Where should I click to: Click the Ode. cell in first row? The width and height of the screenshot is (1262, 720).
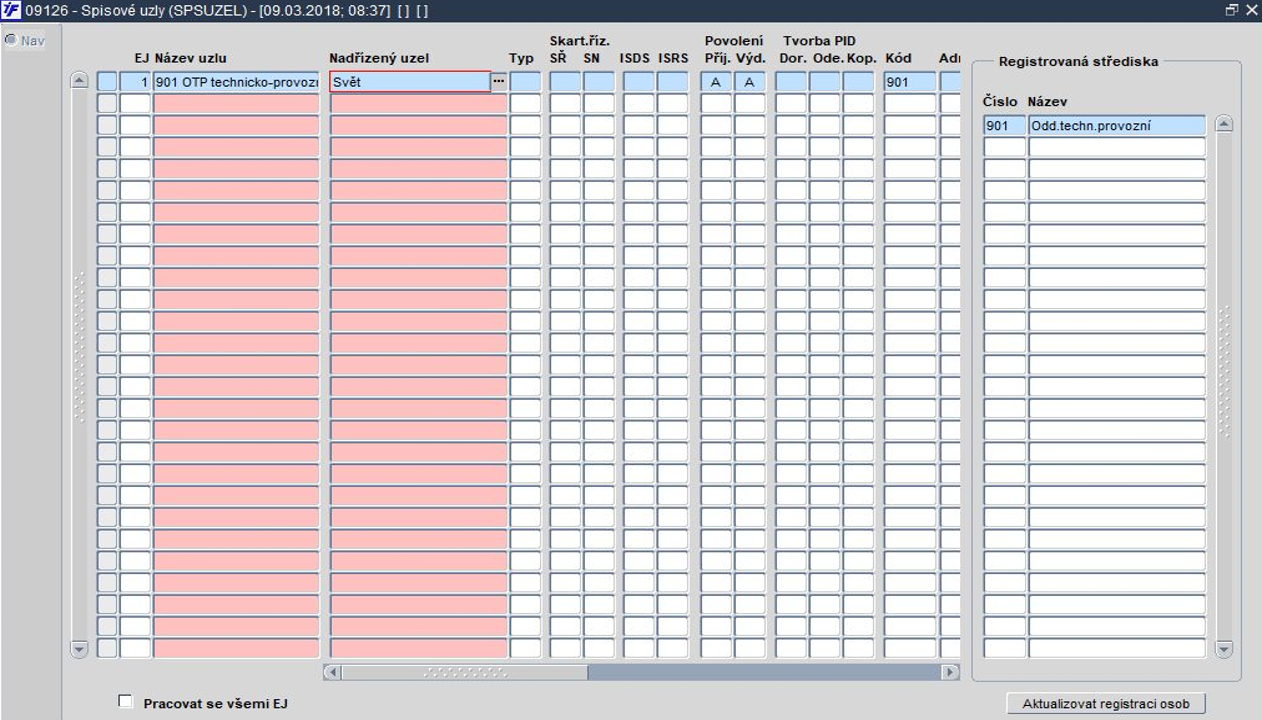pos(825,82)
